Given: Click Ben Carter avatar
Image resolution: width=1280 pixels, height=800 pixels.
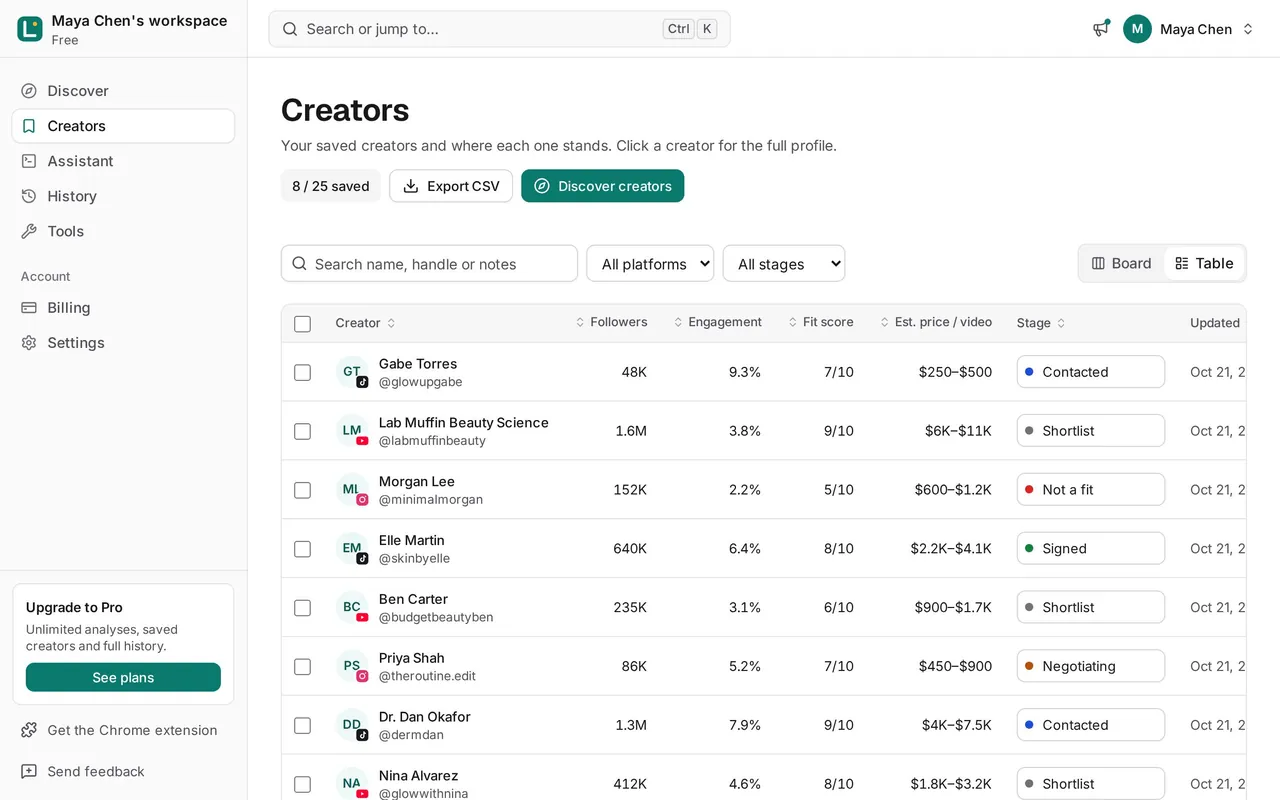Looking at the screenshot, I should pos(352,607).
